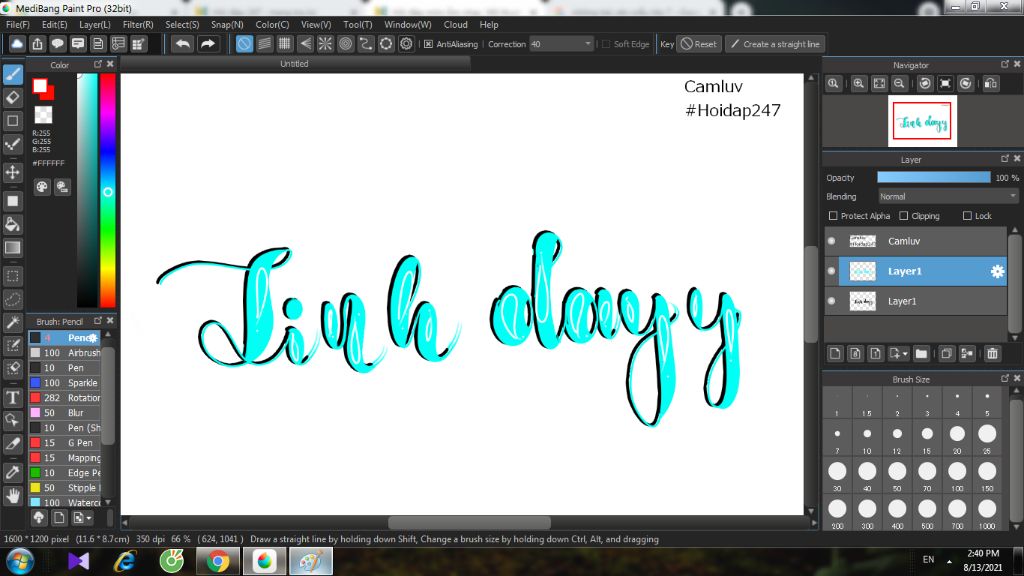Screen dimensions: 1024x576
Task: Click the export/share icon in toolbar
Action: tap(37, 44)
